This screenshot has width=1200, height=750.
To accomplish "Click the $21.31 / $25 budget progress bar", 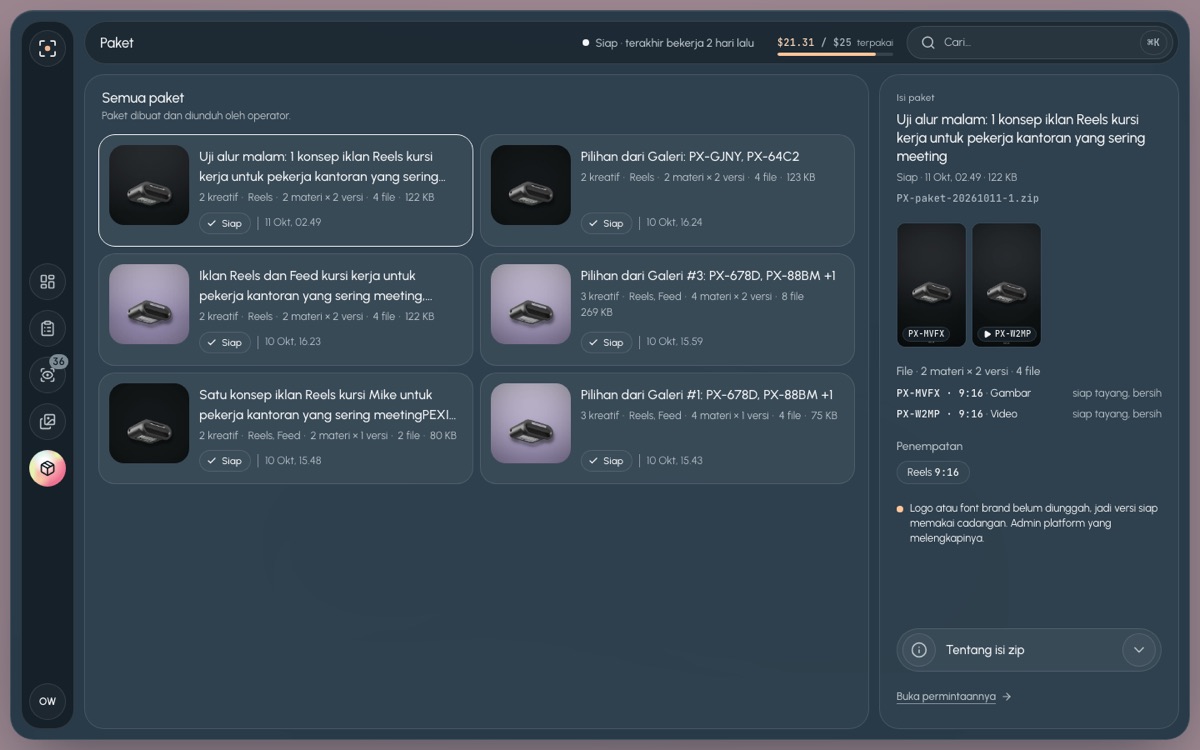I will (835, 54).
